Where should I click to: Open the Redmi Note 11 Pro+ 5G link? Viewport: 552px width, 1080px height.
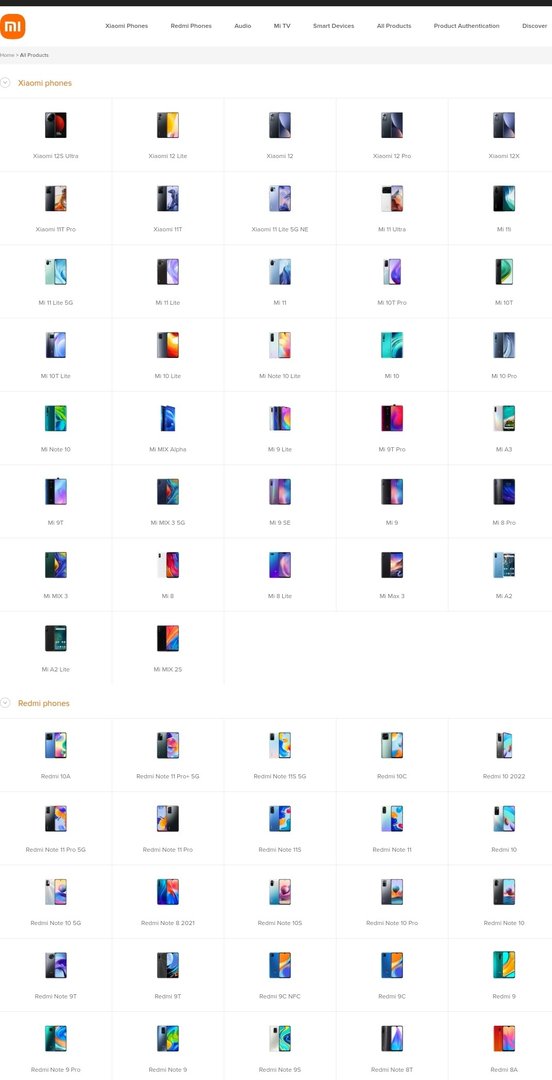pos(167,776)
